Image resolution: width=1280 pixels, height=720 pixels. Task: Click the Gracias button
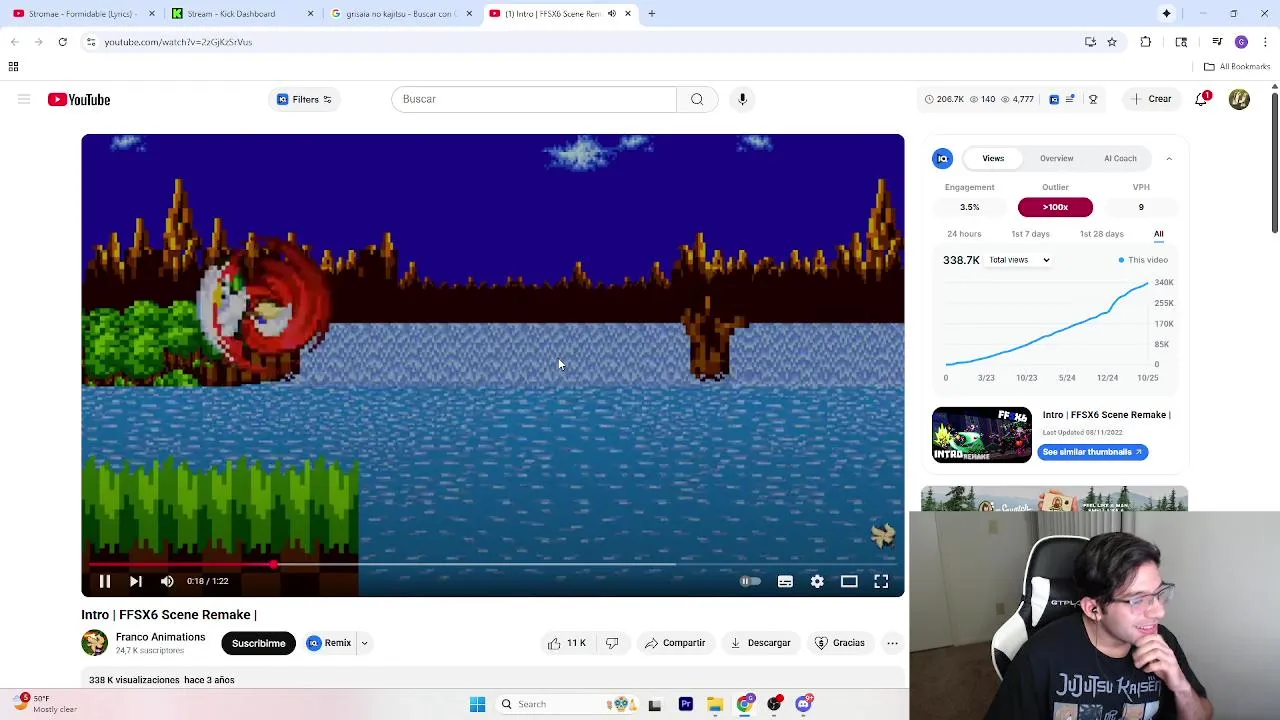pos(840,643)
